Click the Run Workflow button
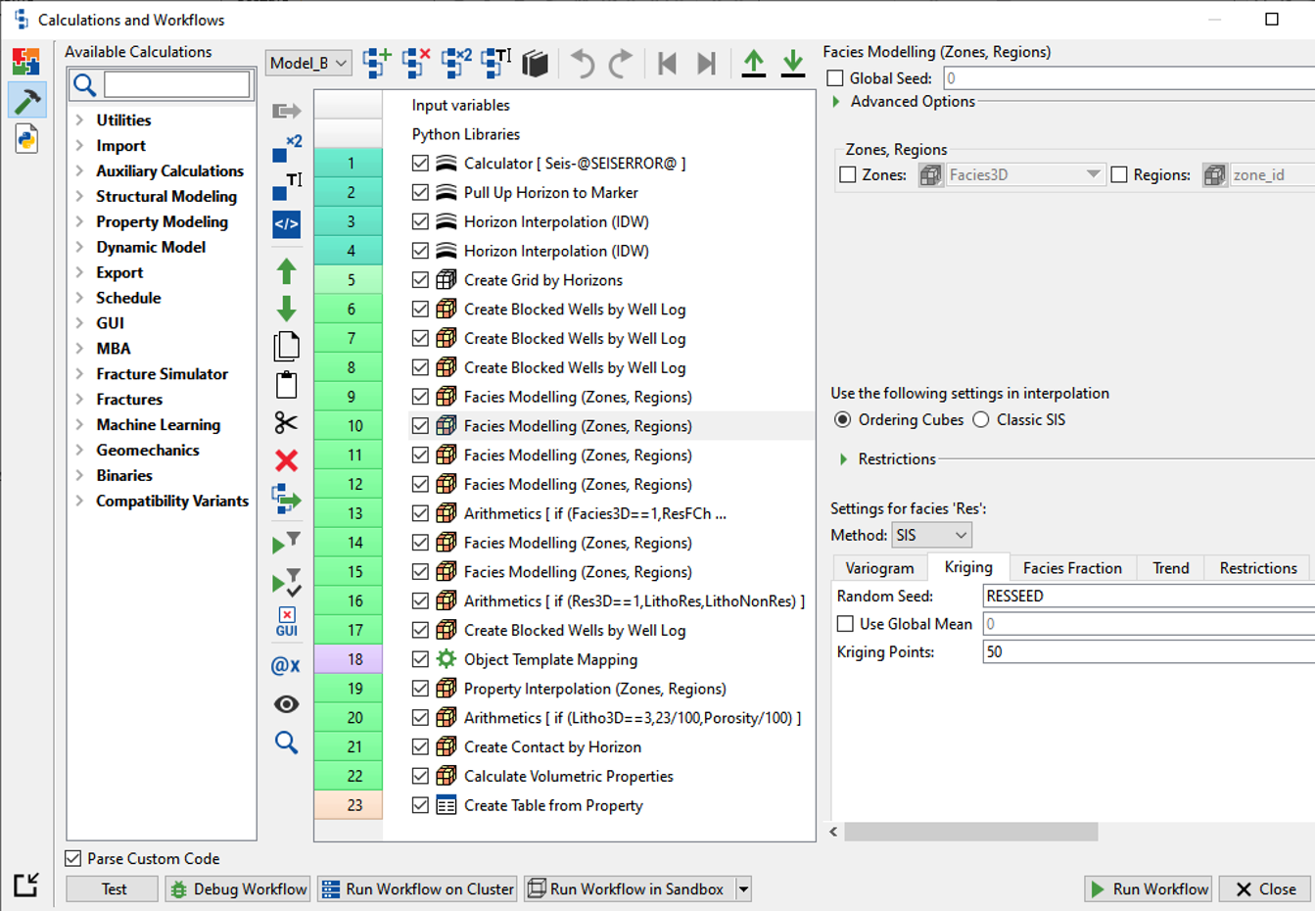Screen dimensions: 1316x911 tap(1149, 889)
